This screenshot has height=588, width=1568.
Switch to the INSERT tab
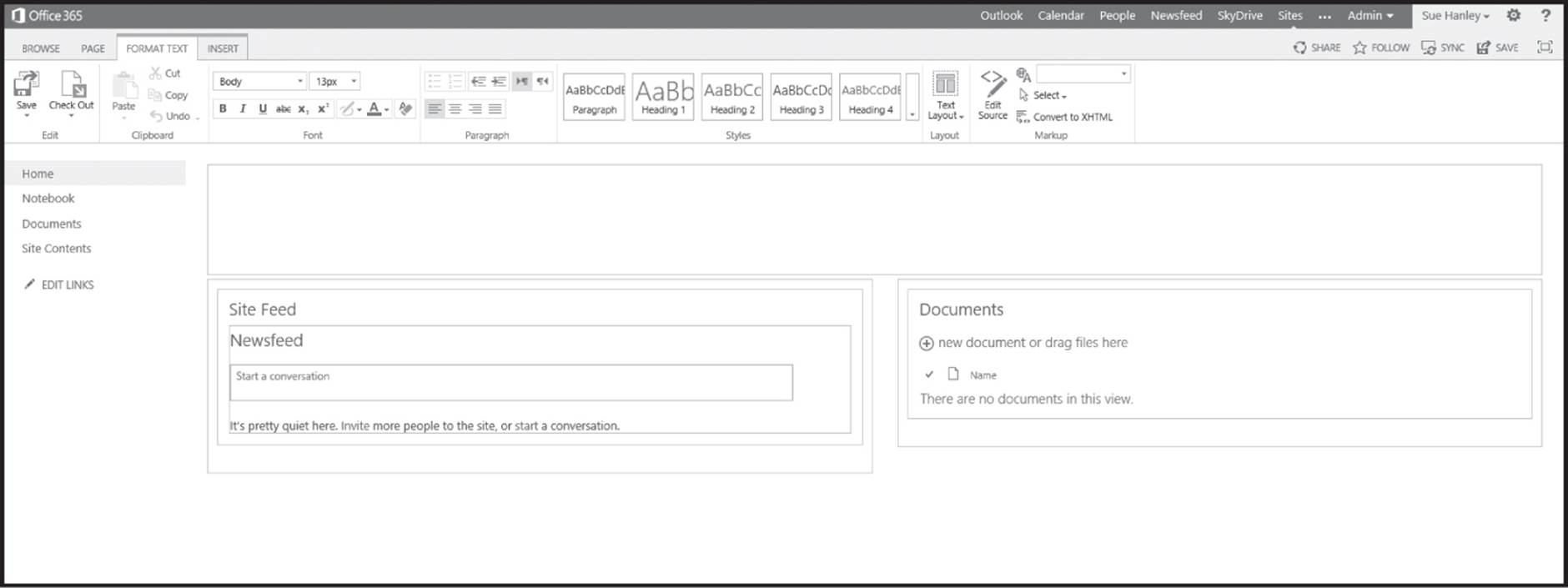(223, 48)
